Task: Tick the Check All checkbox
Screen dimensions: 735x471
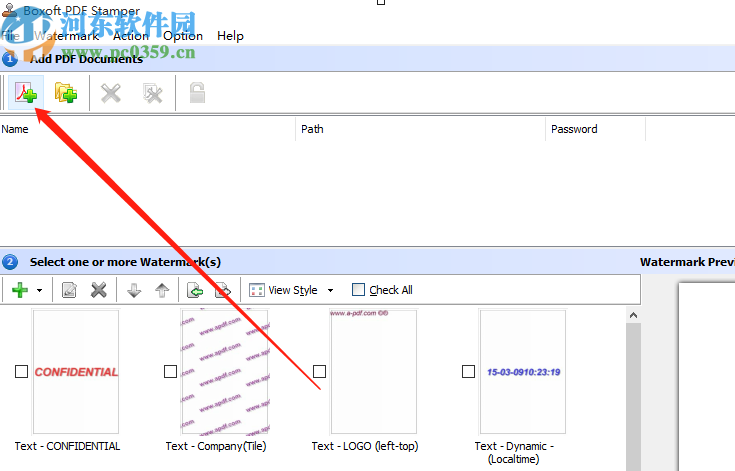Action: coord(358,290)
